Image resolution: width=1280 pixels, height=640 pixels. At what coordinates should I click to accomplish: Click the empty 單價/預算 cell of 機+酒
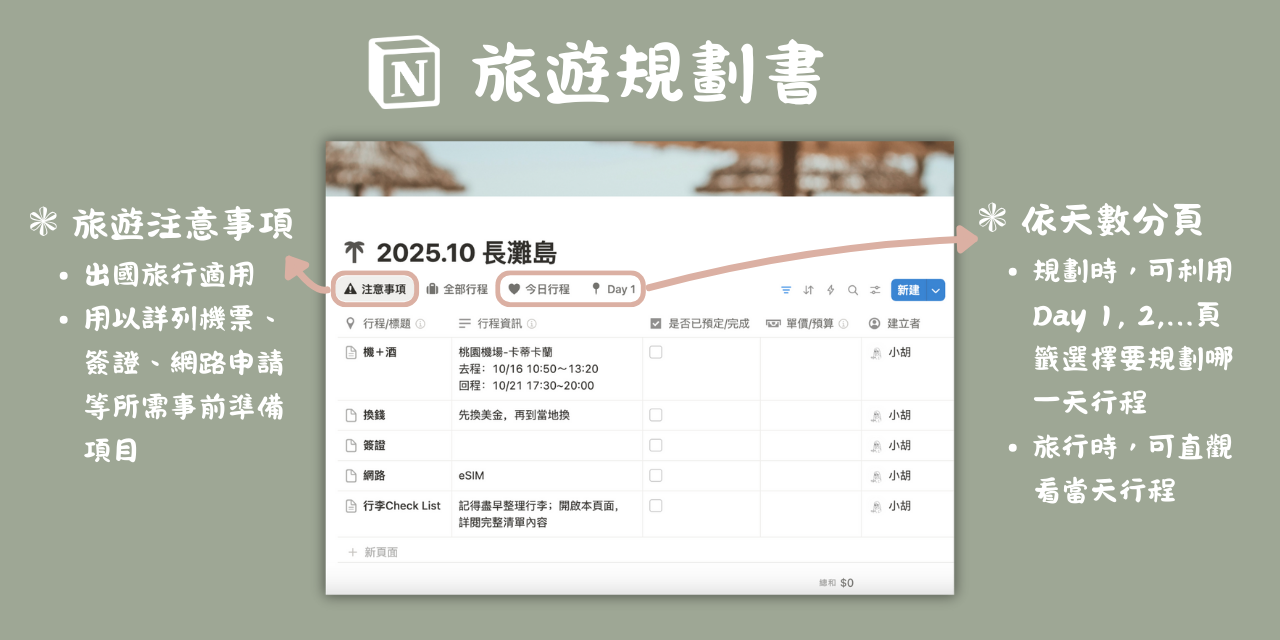click(x=810, y=369)
